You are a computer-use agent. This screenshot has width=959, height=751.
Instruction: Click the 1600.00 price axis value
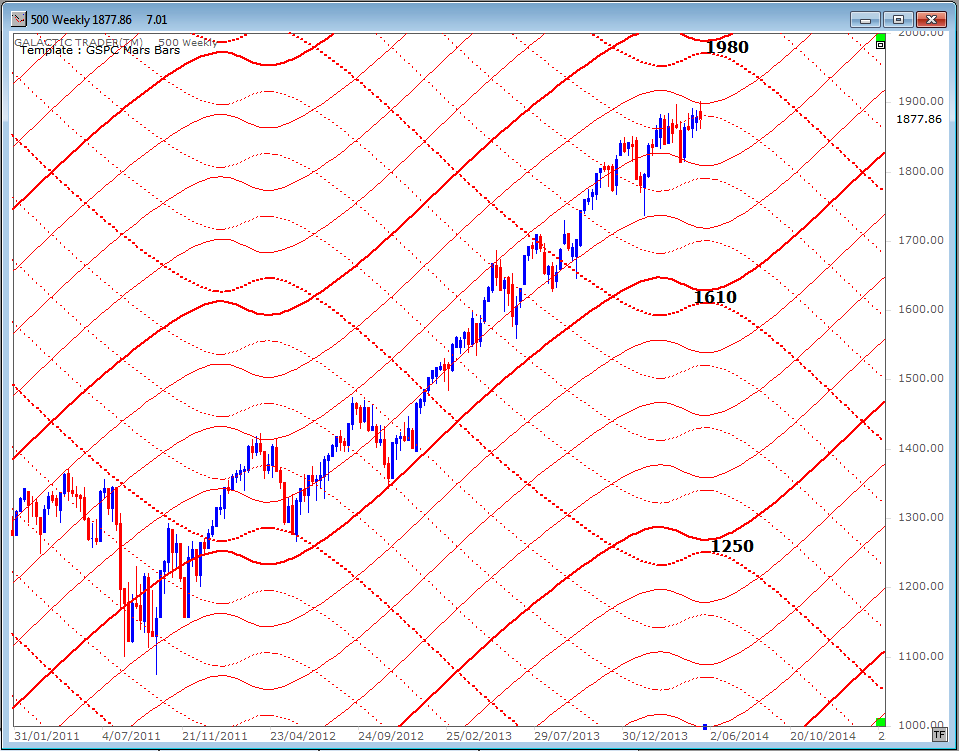[x=919, y=309]
